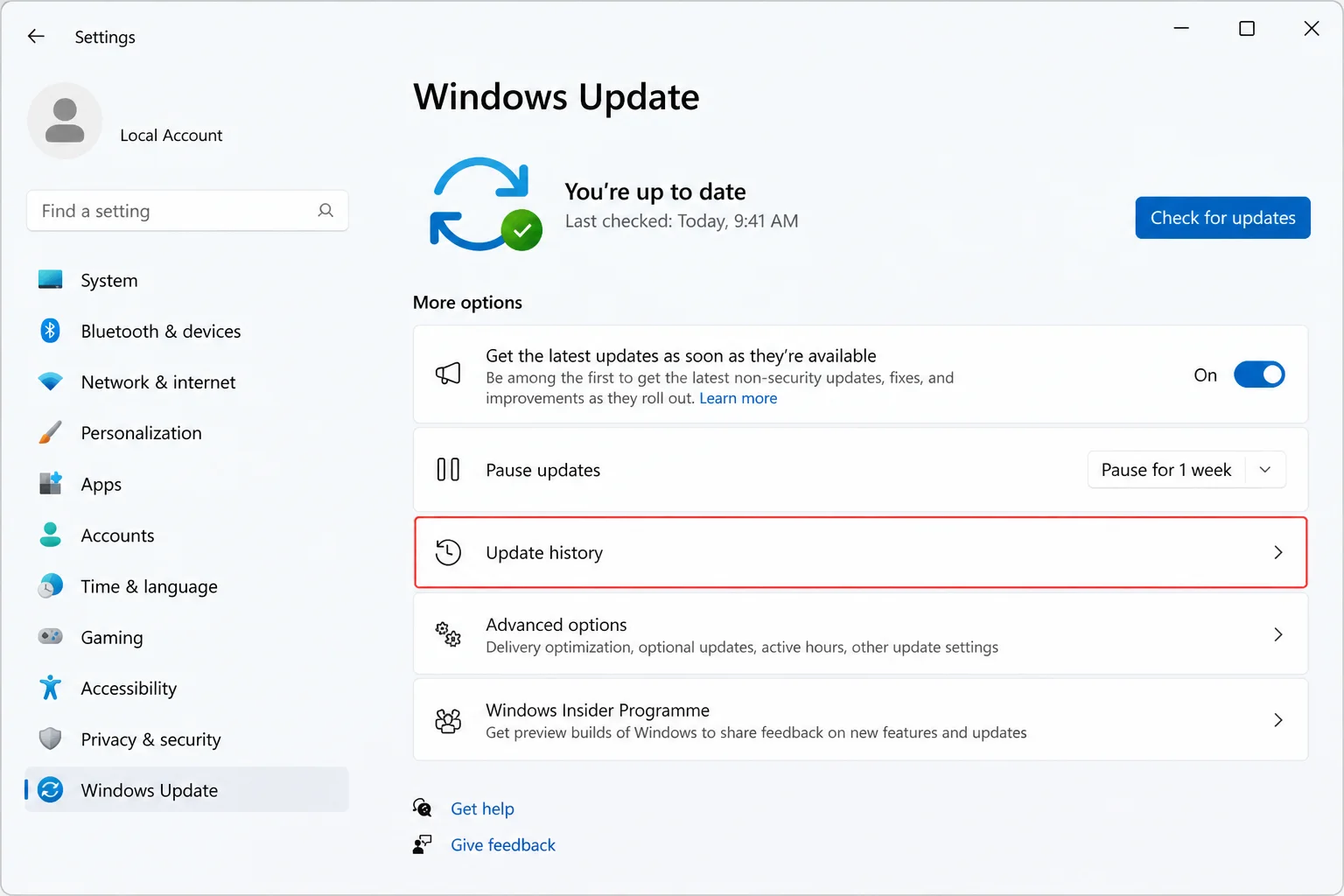The image size is (1344, 896).
Task: Open Update history via its chevron
Action: point(1278,552)
